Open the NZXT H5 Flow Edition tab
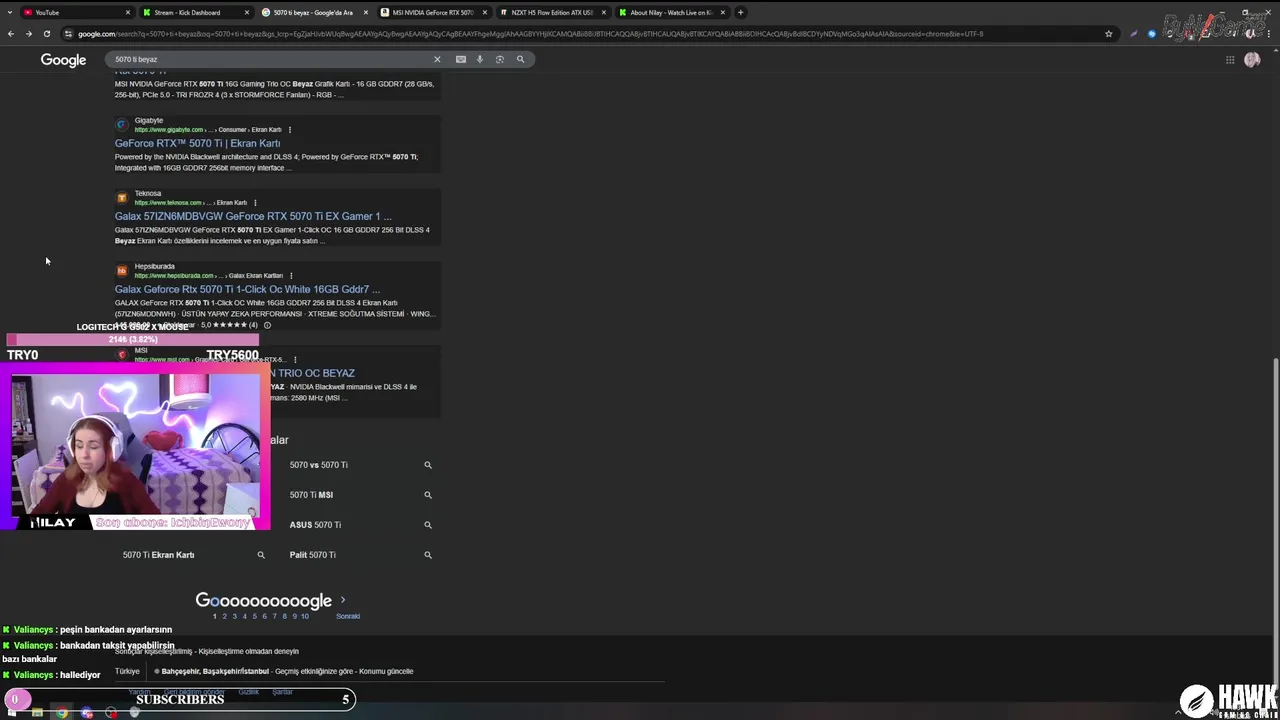The width and height of the screenshot is (1280, 720). [551, 12]
